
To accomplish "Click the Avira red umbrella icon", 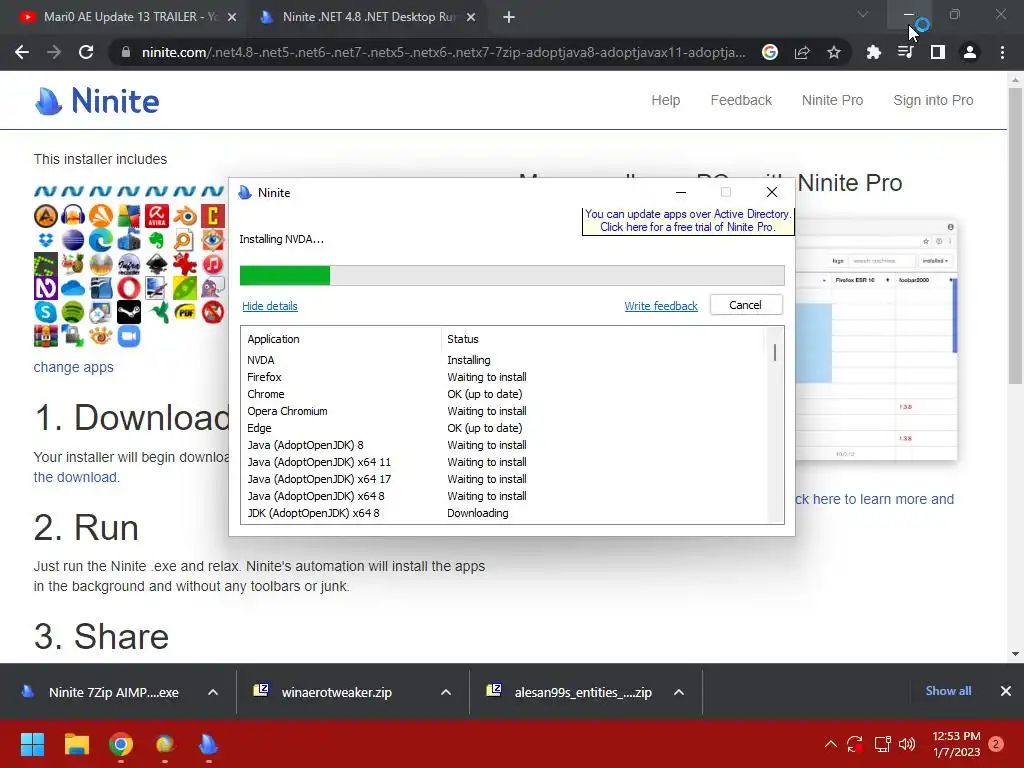I will [x=157, y=216].
